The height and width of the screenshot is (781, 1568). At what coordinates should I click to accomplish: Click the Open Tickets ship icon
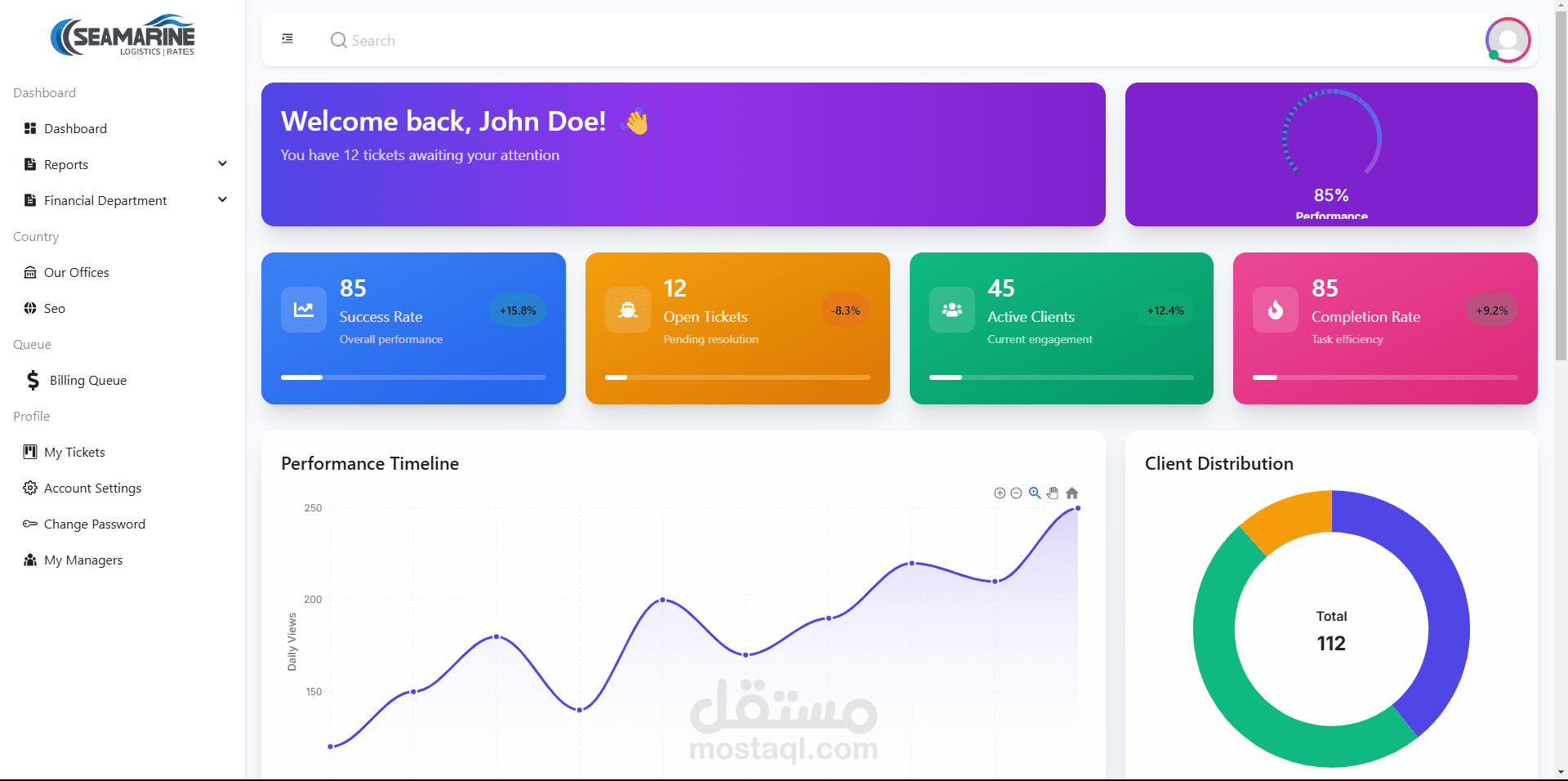click(627, 310)
